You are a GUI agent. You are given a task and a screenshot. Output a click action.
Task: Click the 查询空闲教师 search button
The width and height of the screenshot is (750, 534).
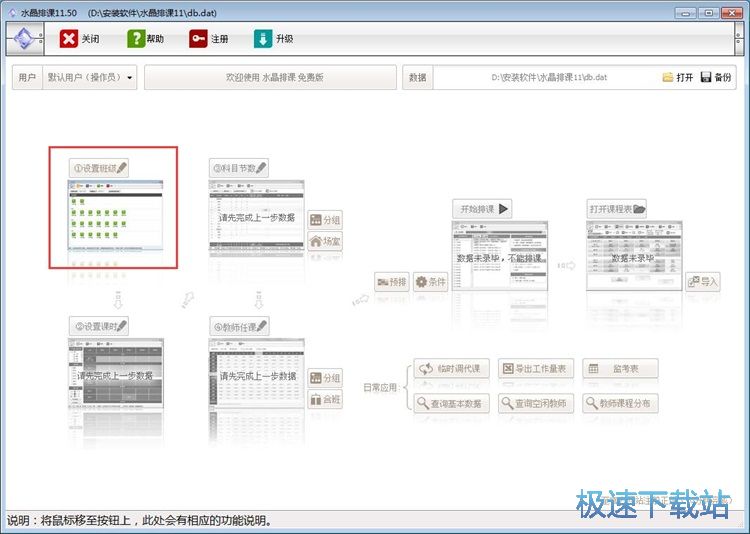(536, 403)
